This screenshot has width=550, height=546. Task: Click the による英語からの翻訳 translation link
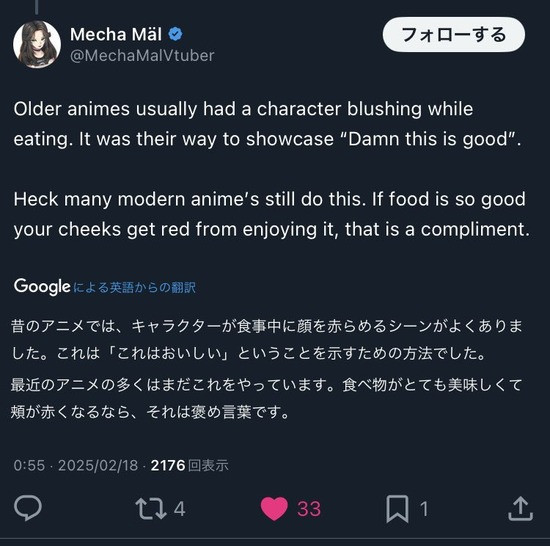(134, 288)
